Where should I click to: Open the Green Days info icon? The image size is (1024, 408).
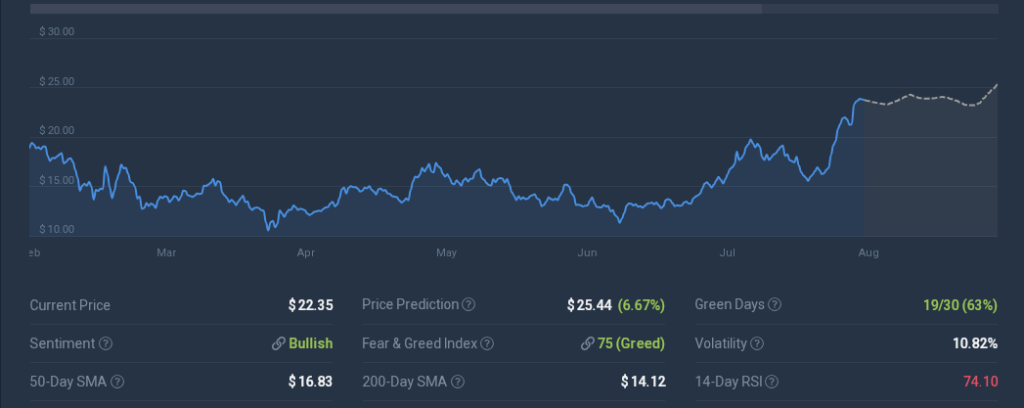coord(774,305)
